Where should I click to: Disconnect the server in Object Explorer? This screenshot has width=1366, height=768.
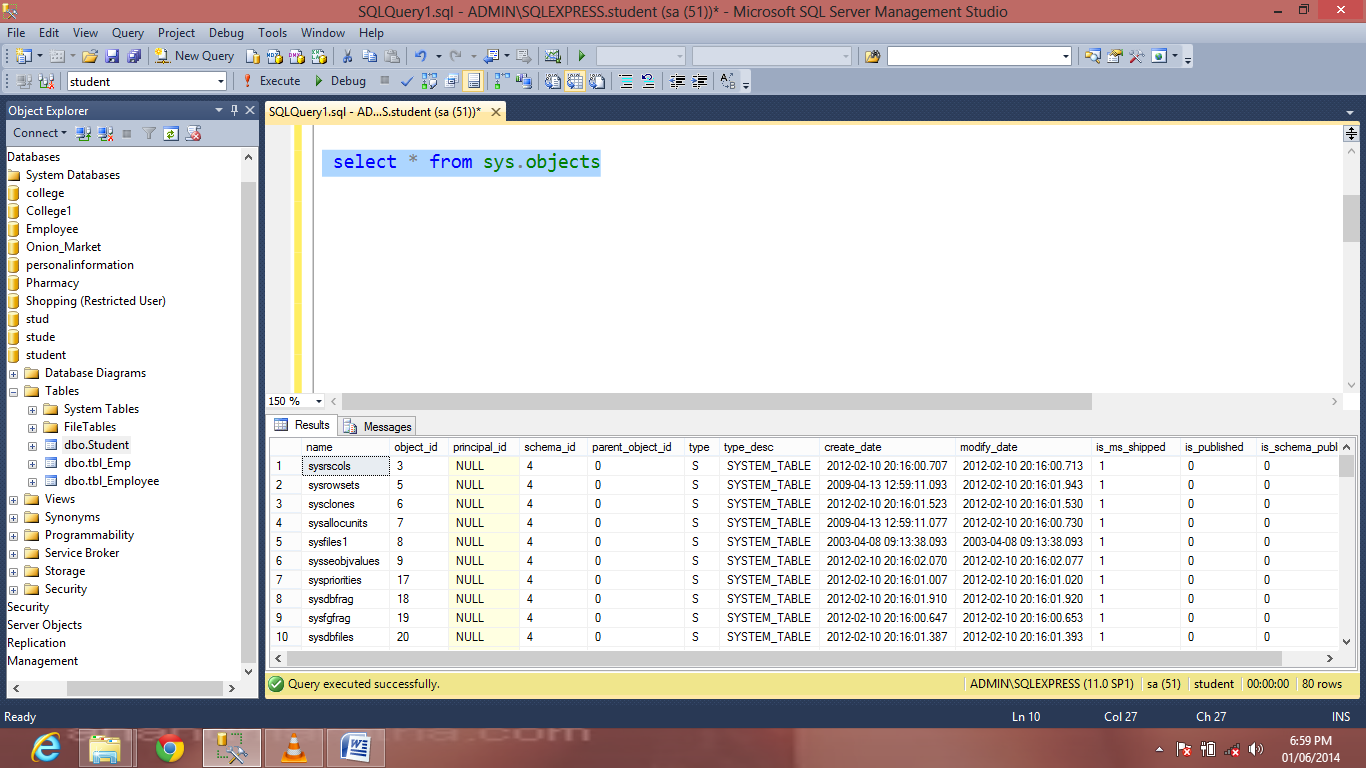point(106,133)
